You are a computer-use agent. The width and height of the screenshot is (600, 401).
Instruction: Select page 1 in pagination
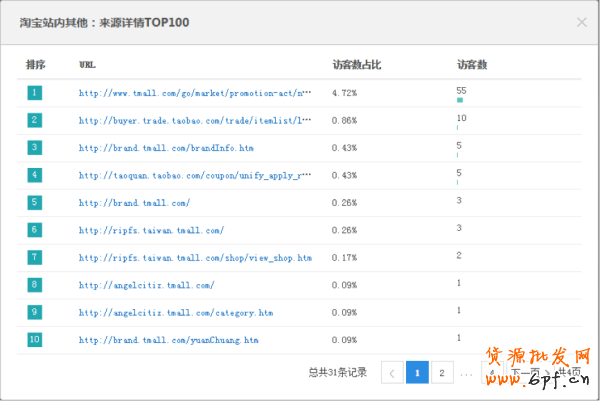click(417, 373)
